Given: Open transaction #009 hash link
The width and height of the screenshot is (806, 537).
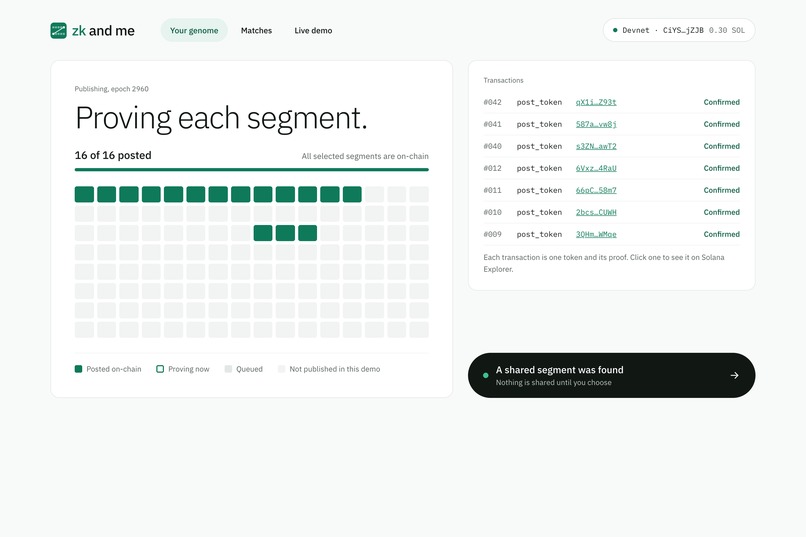Looking at the screenshot, I should coord(596,234).
